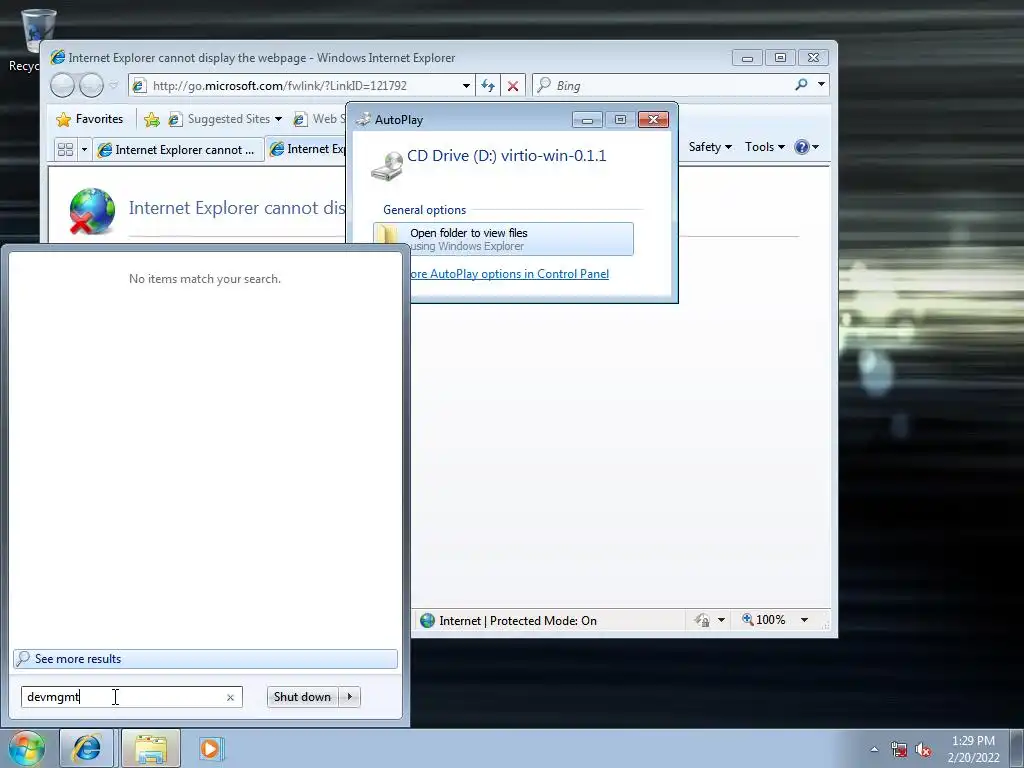
Task: Click the Show desktop button
Action: pyautogui.click(x=1017, y=748)
